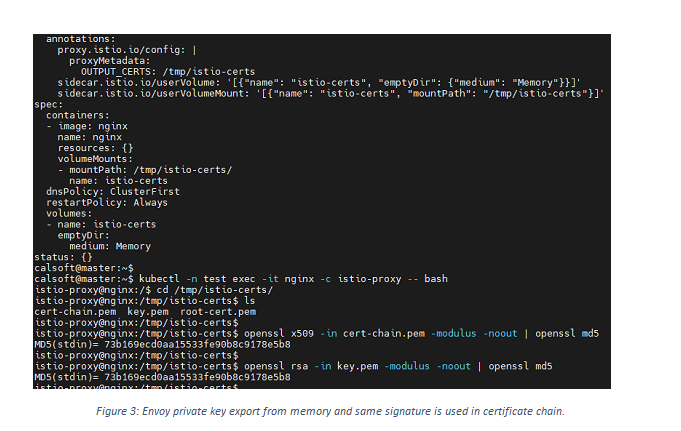Click the OUTPUT_CERTS line in terminal
681x431 pixels.
[168, 72]
